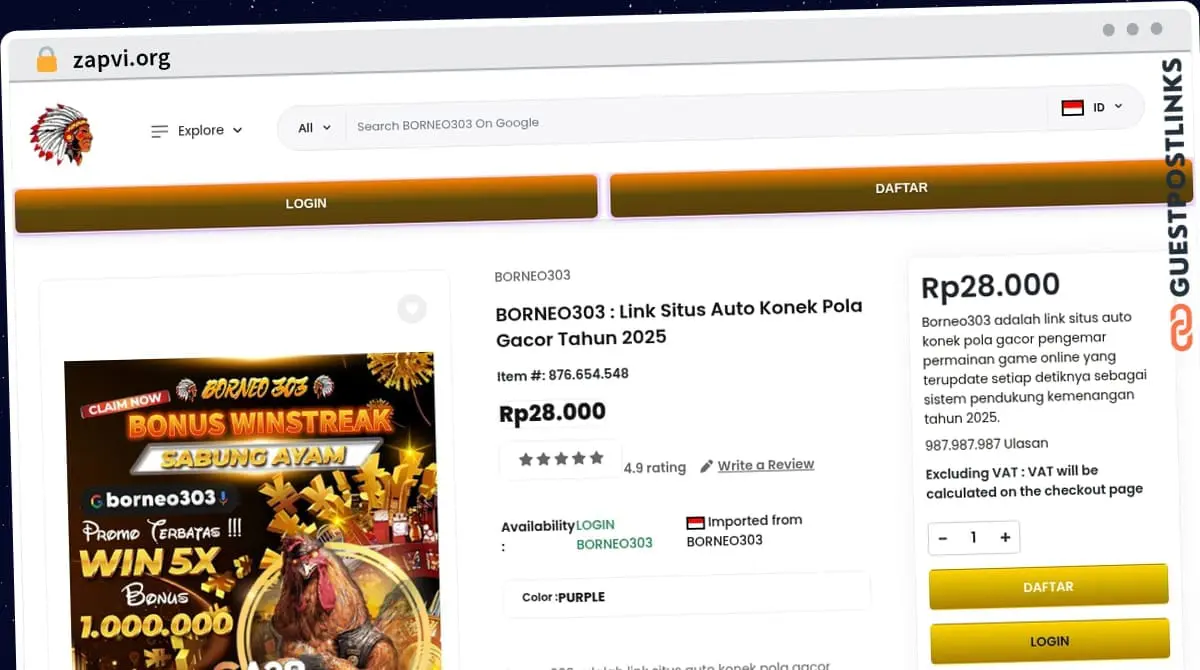Expand the Explore menu chevron
This screenshot has width=1200, height=670.
tap(237, 131)
